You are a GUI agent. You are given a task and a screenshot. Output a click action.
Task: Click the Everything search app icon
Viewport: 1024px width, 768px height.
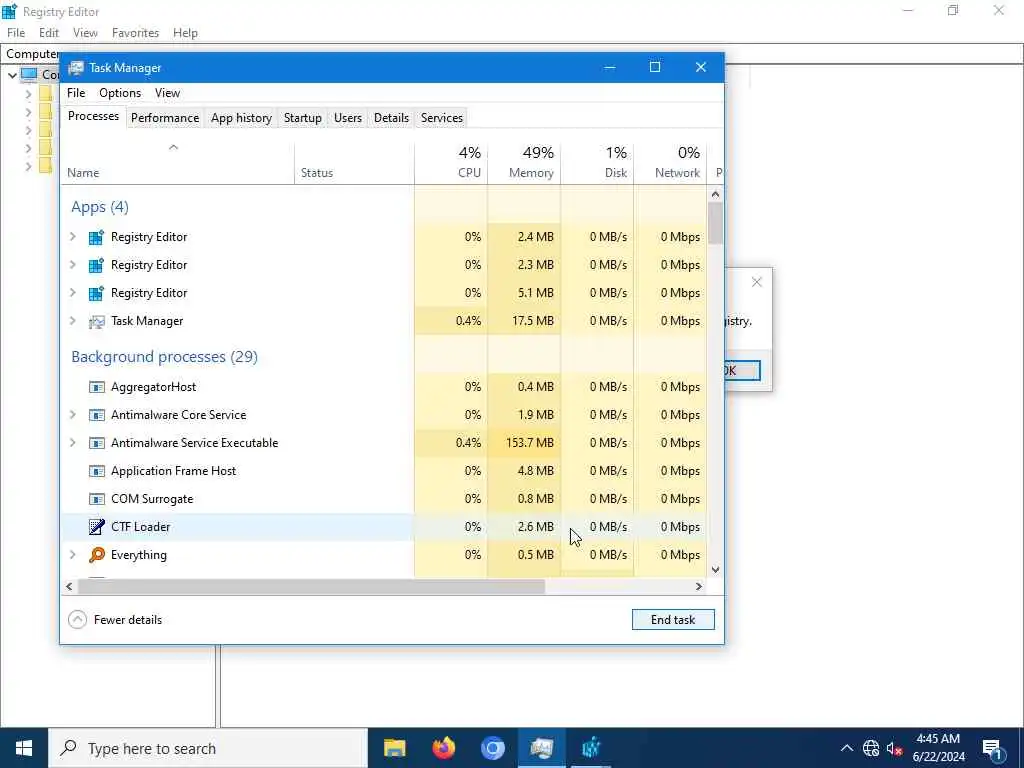point(97,555)
